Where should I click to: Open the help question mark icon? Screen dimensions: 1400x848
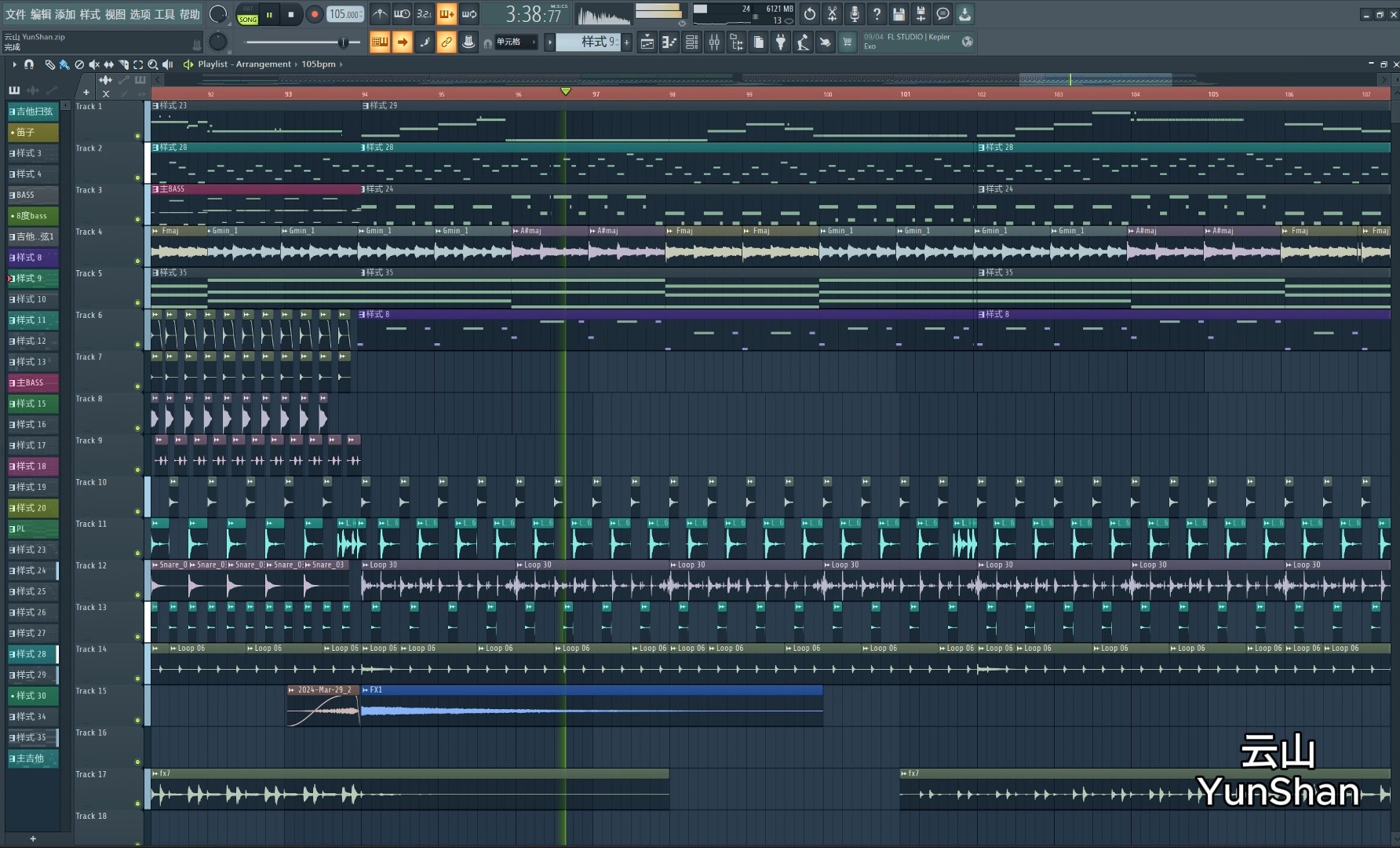click(877, 13)
